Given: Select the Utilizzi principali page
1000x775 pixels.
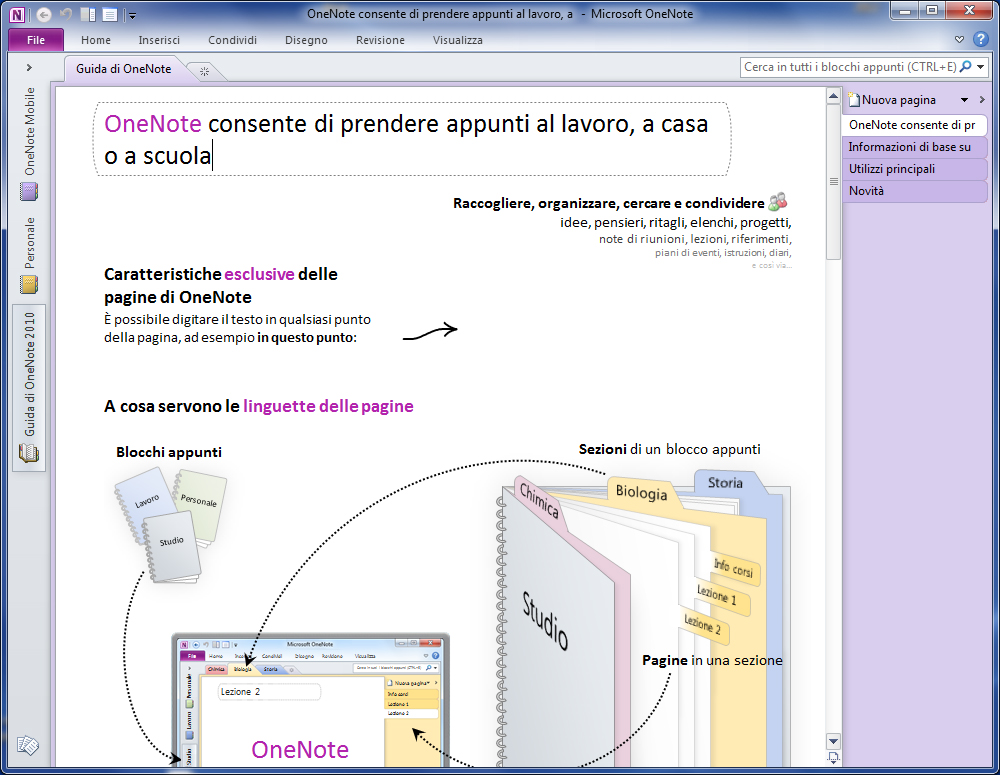Looking at the screenshot, I should click(x=891, y=169).
